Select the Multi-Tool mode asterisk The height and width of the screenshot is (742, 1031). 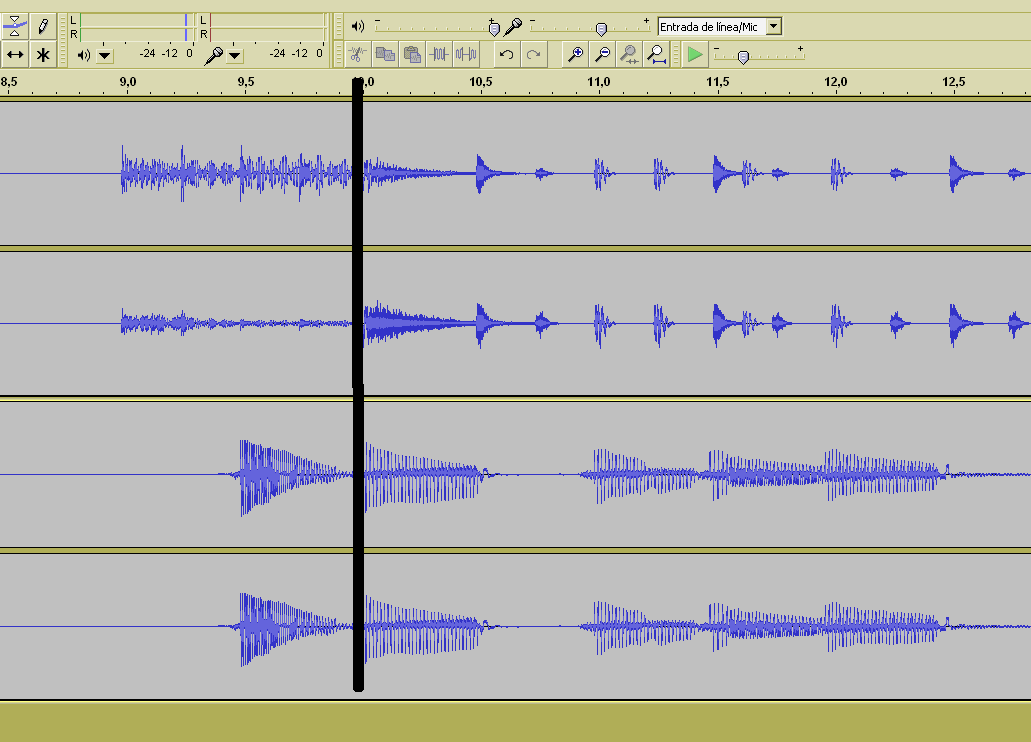pos(43,55)
